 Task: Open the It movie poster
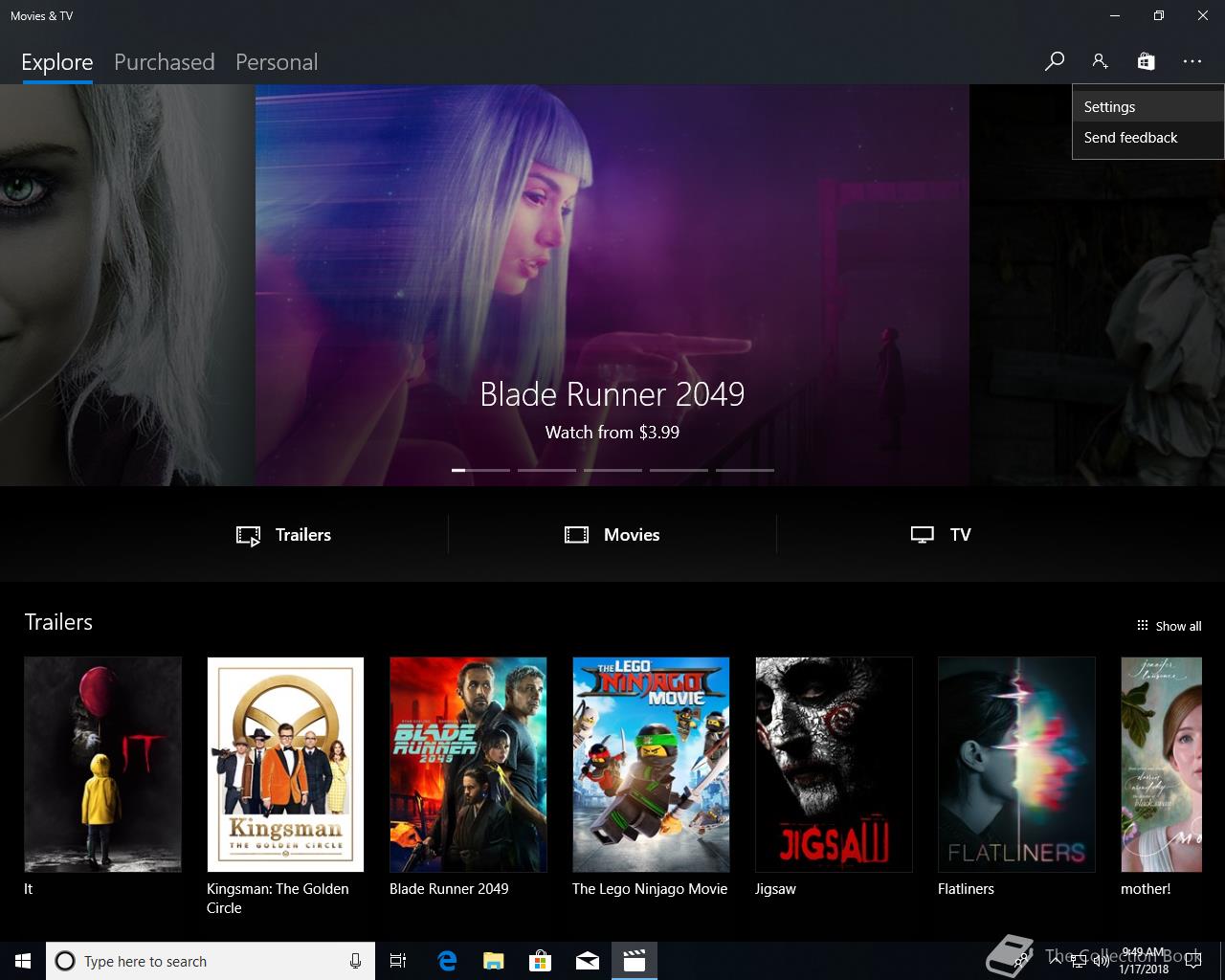(102, 764)
